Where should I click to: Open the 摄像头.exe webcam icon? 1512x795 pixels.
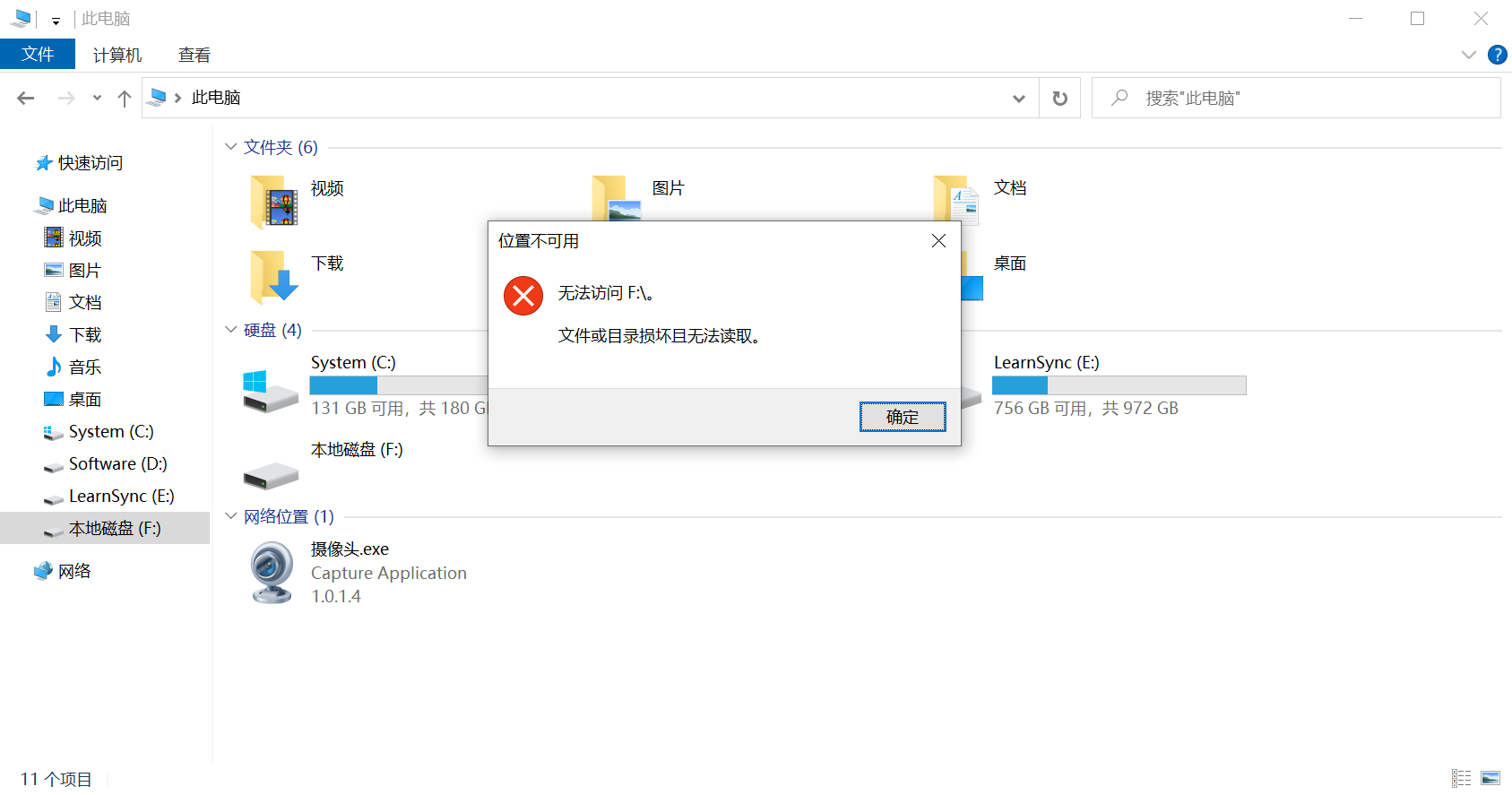[x=272, y=573]
